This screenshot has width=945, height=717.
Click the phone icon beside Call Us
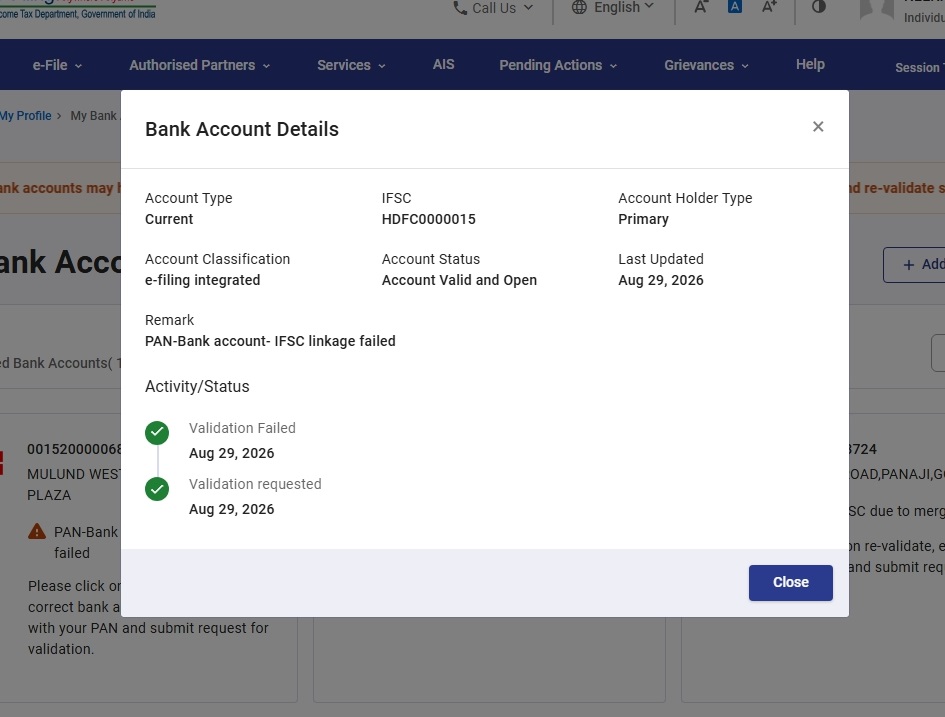460,8
